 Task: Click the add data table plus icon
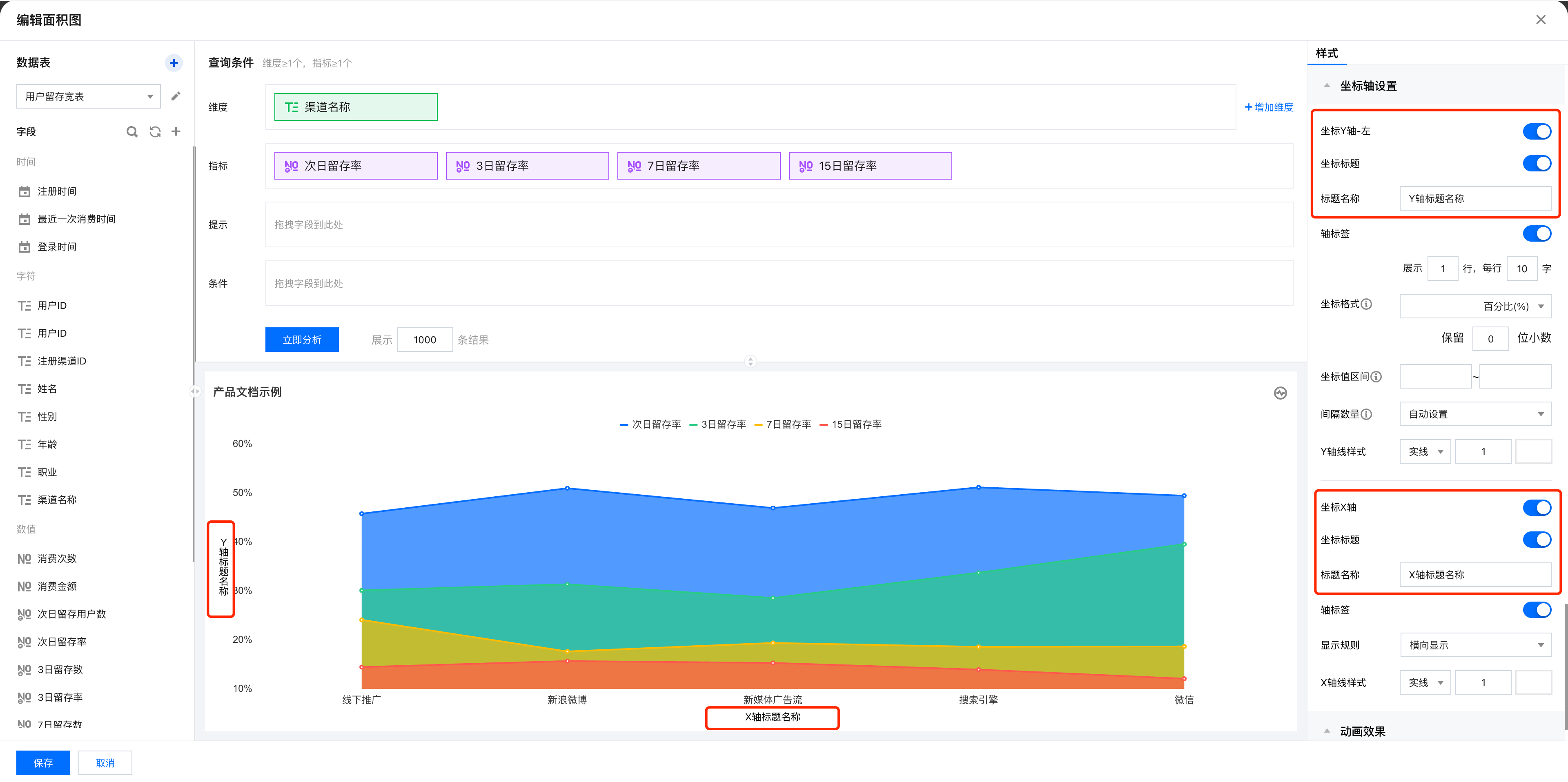point(174,63)
